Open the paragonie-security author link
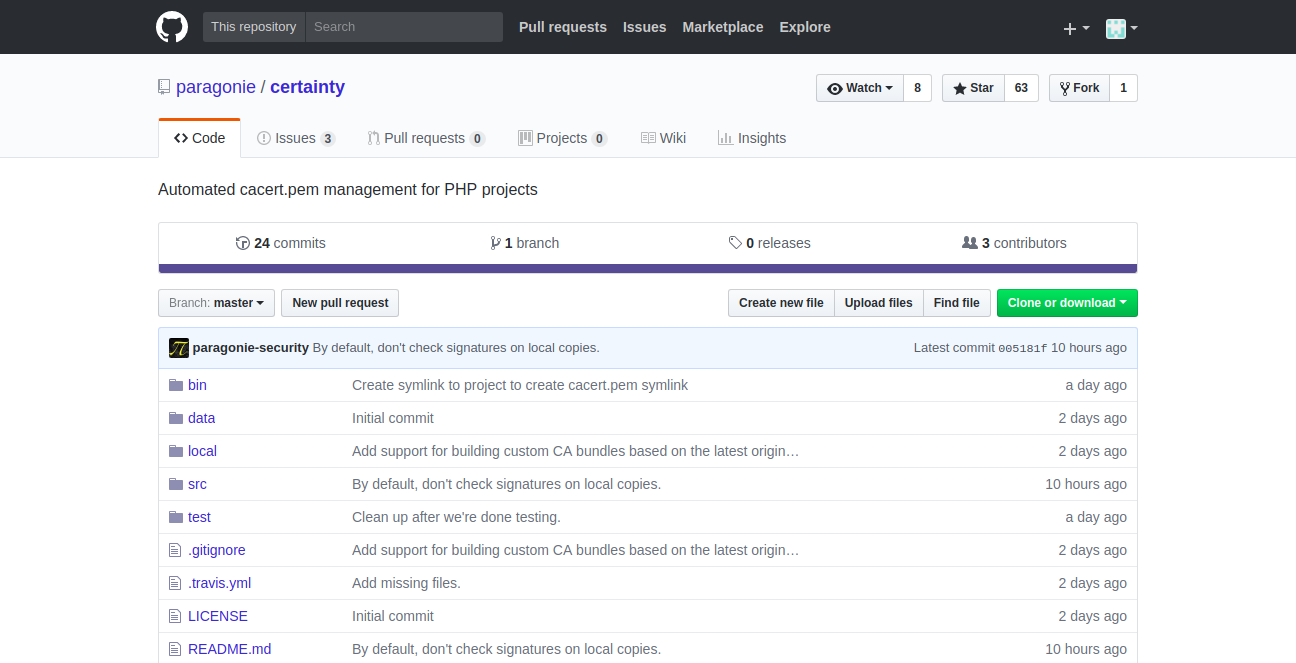The image size is (1296, 663). pos(251,348)
